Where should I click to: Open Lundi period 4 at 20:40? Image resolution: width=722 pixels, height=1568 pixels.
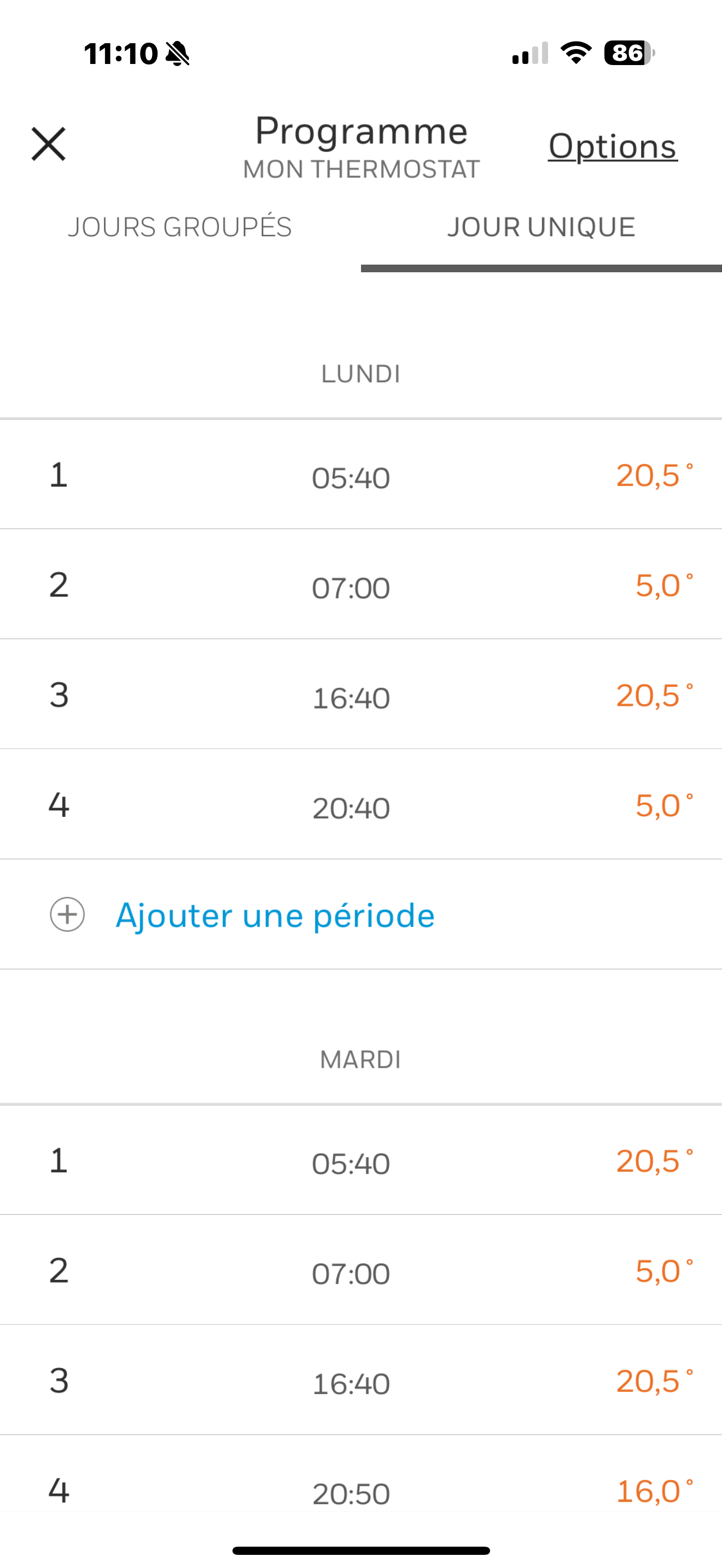[x=351, y=809]
